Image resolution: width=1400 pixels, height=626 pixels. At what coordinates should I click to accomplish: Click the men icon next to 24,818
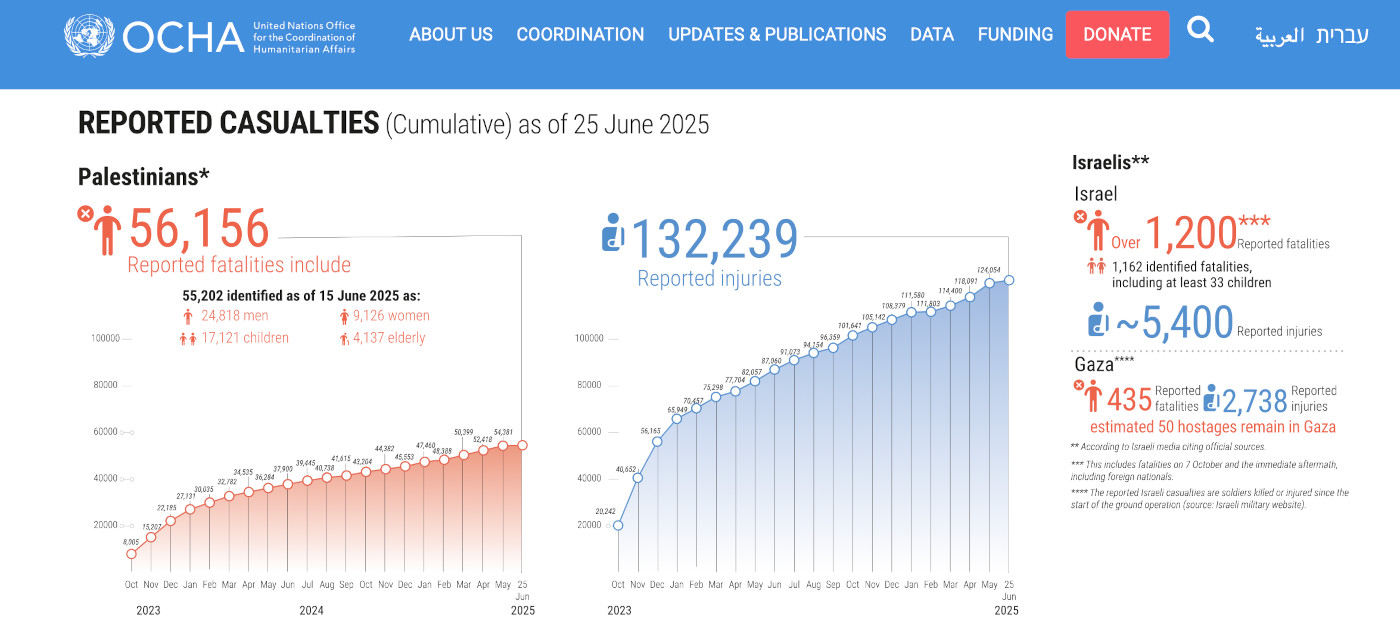click(187, 316)
